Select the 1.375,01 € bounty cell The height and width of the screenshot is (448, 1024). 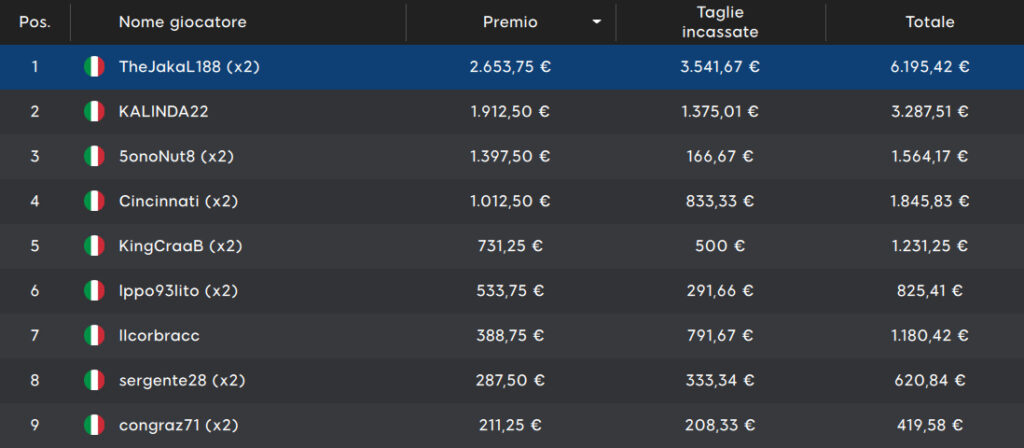[x=720, y=112]
